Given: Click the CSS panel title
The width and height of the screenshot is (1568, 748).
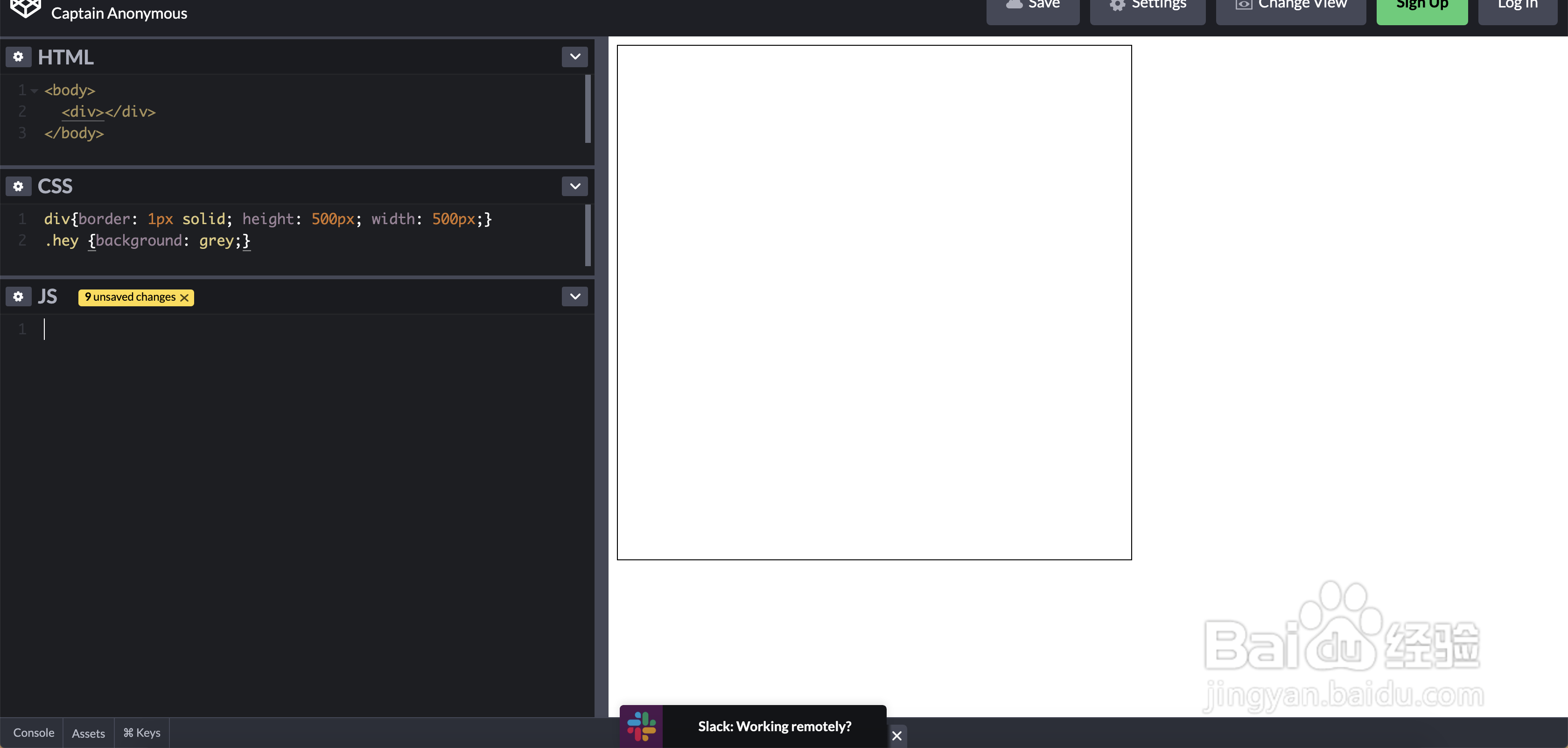Looking at the screenshot, I should tap(55, 186).
